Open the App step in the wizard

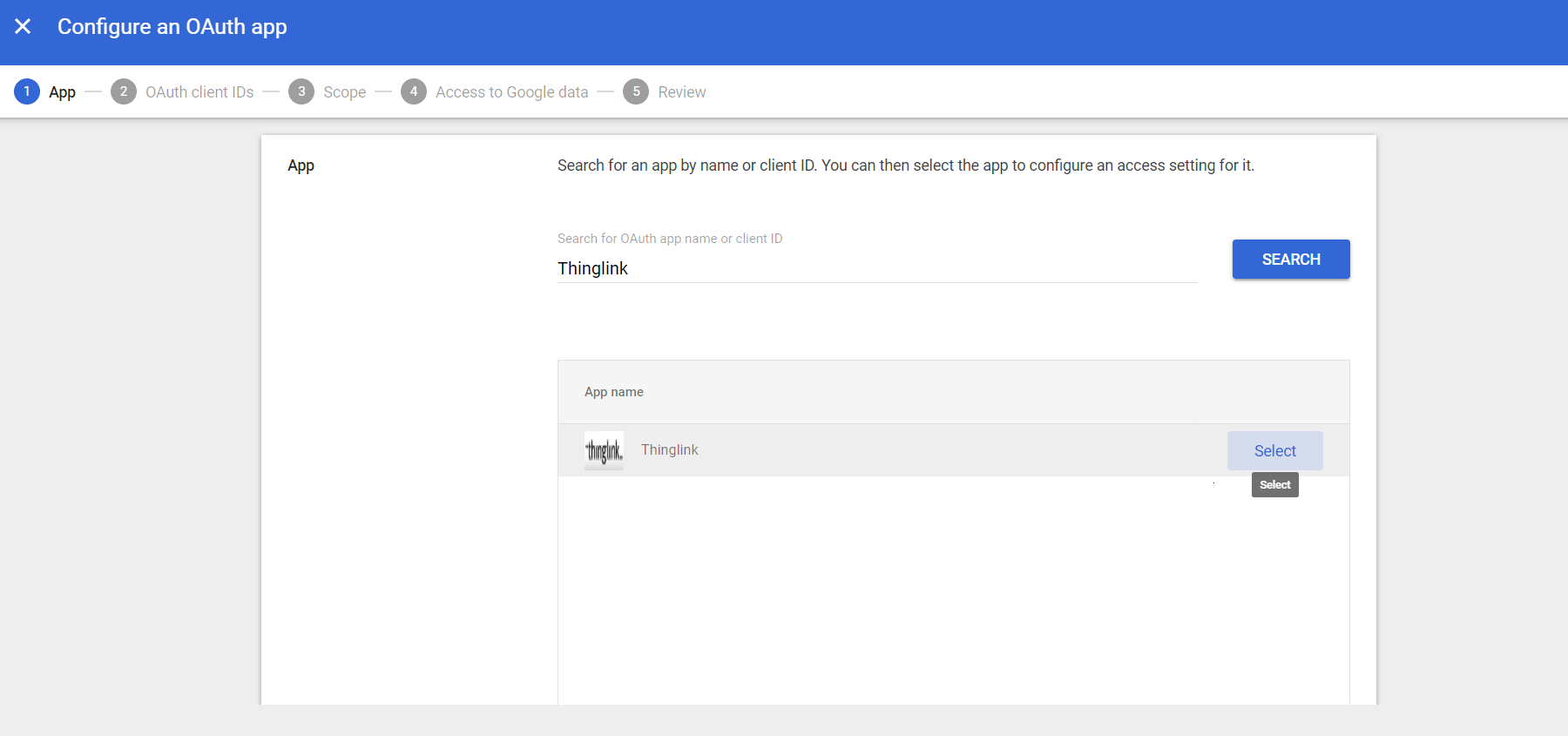(63, 91)
